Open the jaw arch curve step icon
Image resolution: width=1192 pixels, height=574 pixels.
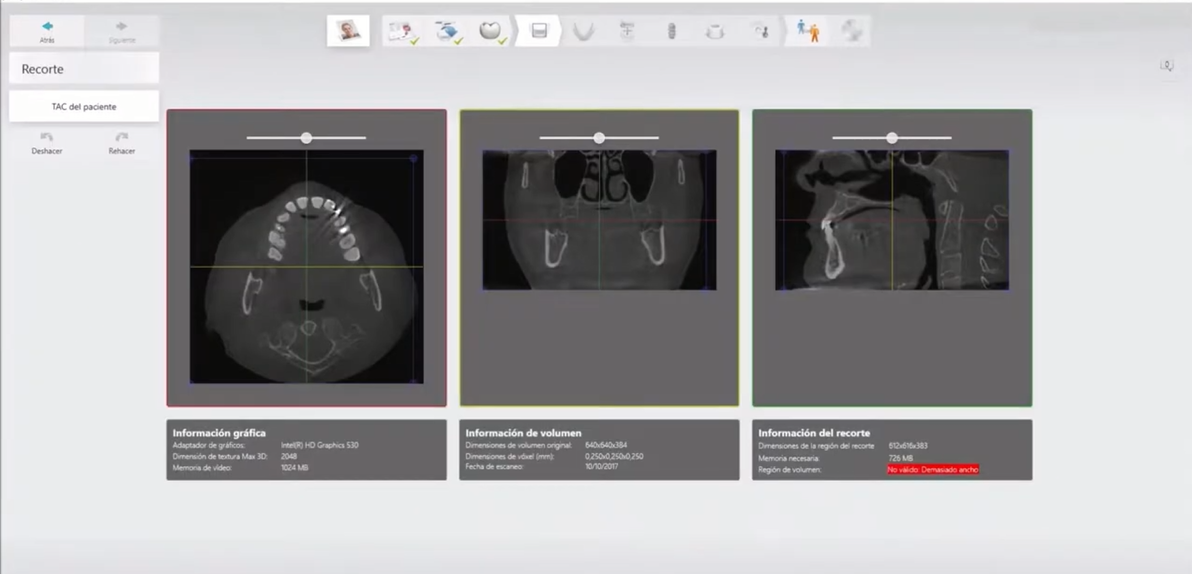(583, 31)
